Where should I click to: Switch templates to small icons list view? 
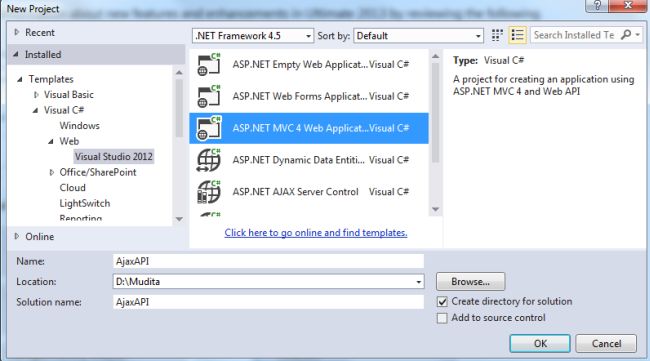[517, 35]
